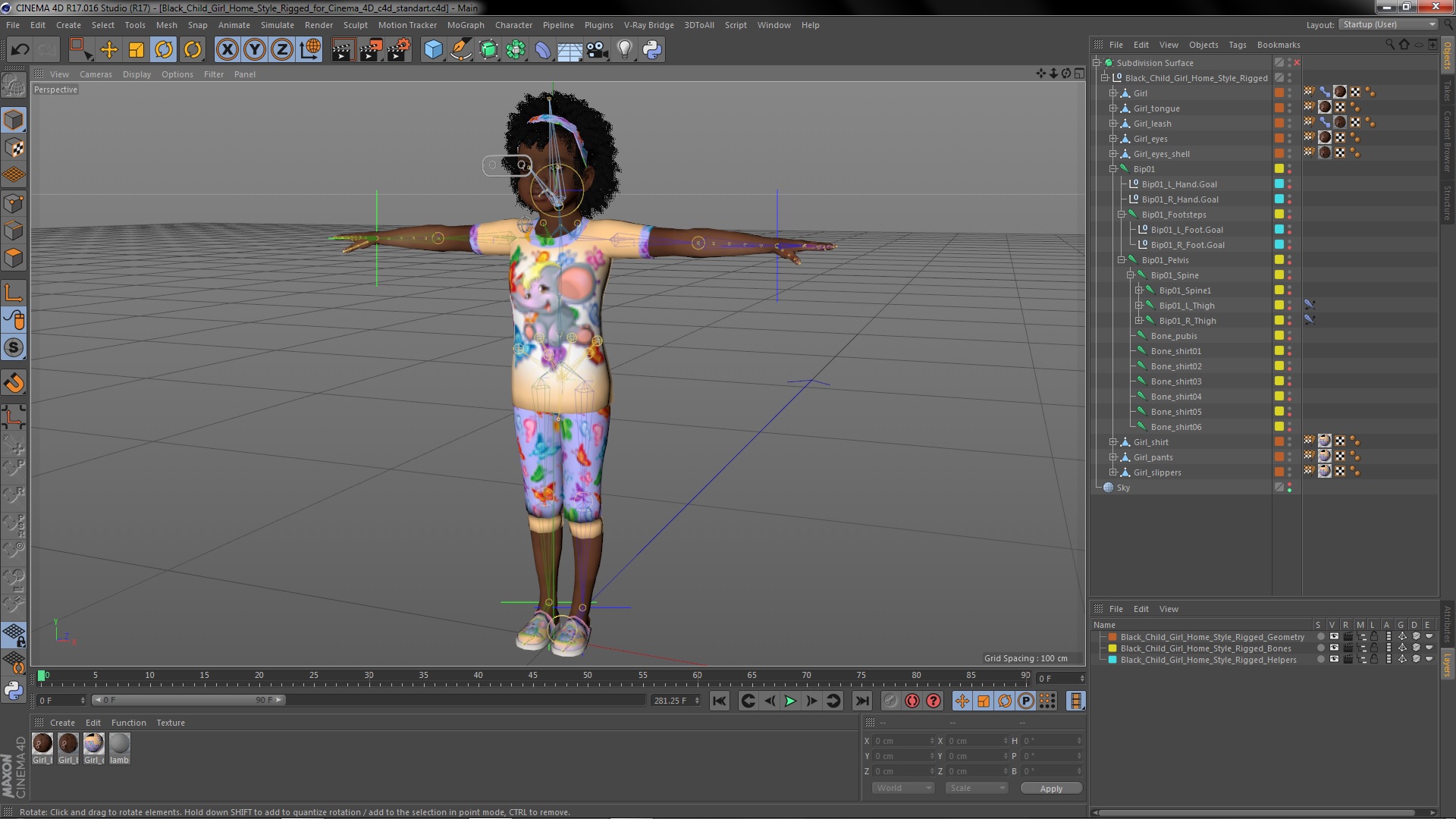Click the Python script icon in toolbar
The image size is (1456, 819).
coord(652,50)
